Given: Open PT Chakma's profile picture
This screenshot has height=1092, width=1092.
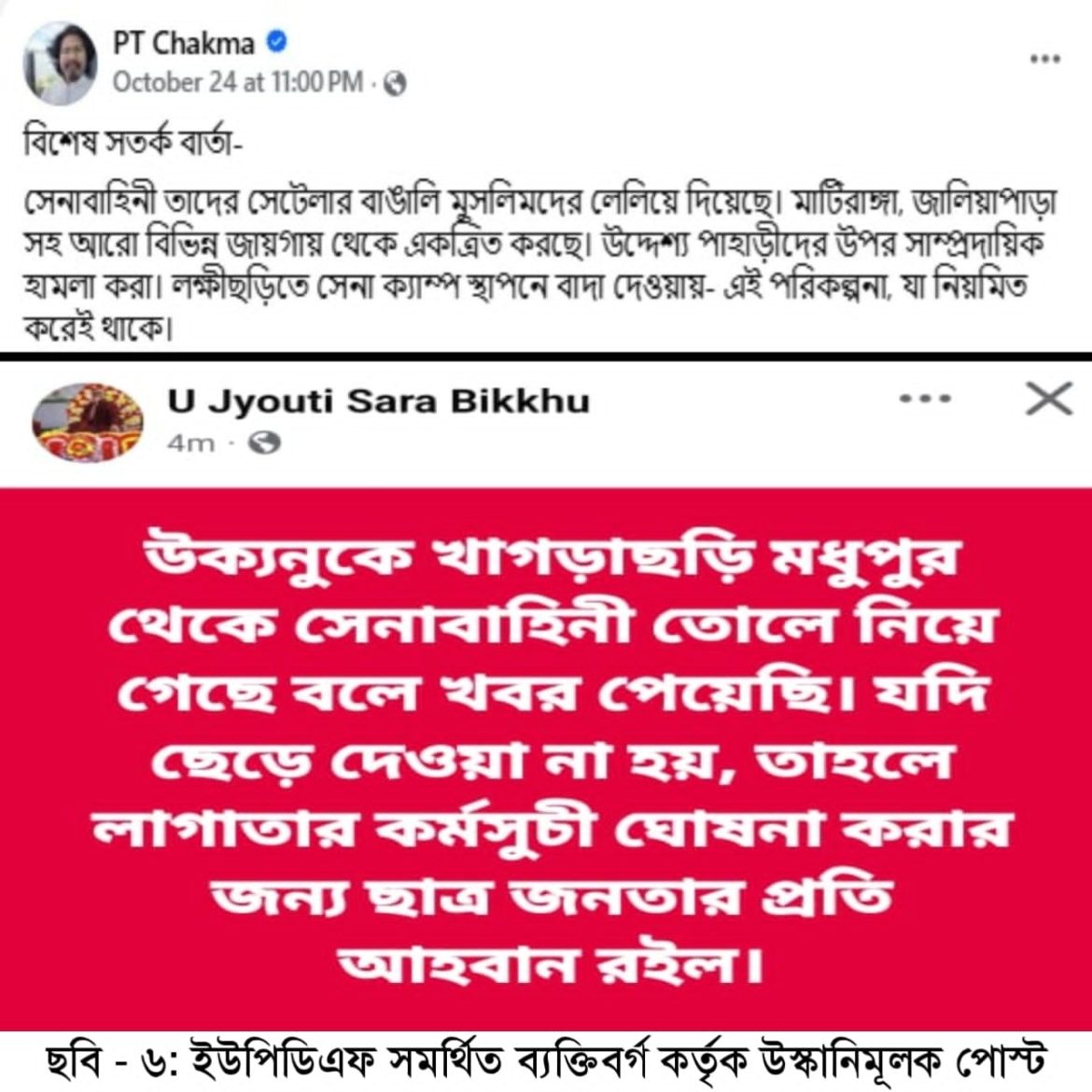Looking at the screenshot, I should [x=60, y=63].
